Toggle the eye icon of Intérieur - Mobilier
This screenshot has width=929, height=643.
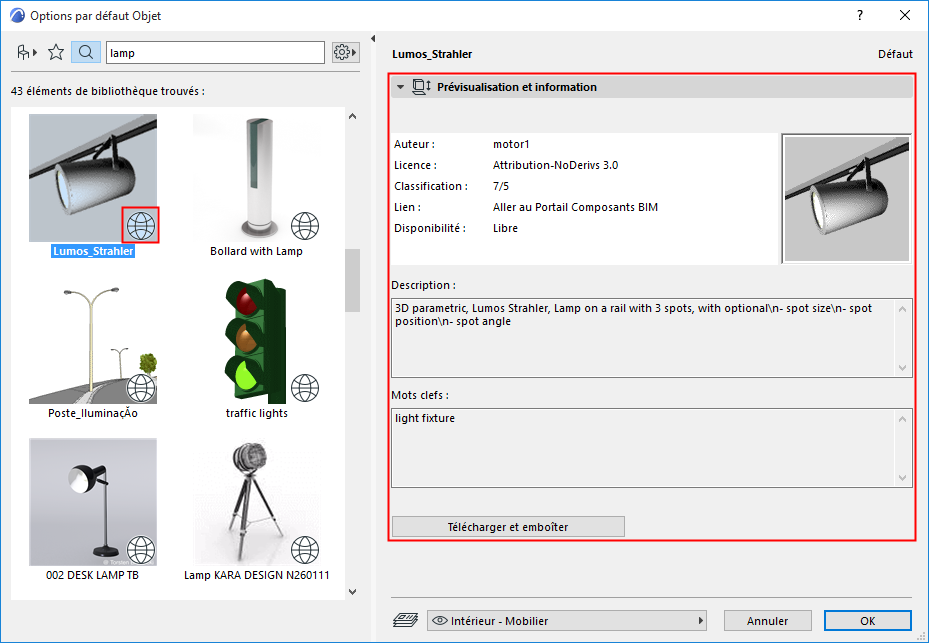[x=440, y=620]
